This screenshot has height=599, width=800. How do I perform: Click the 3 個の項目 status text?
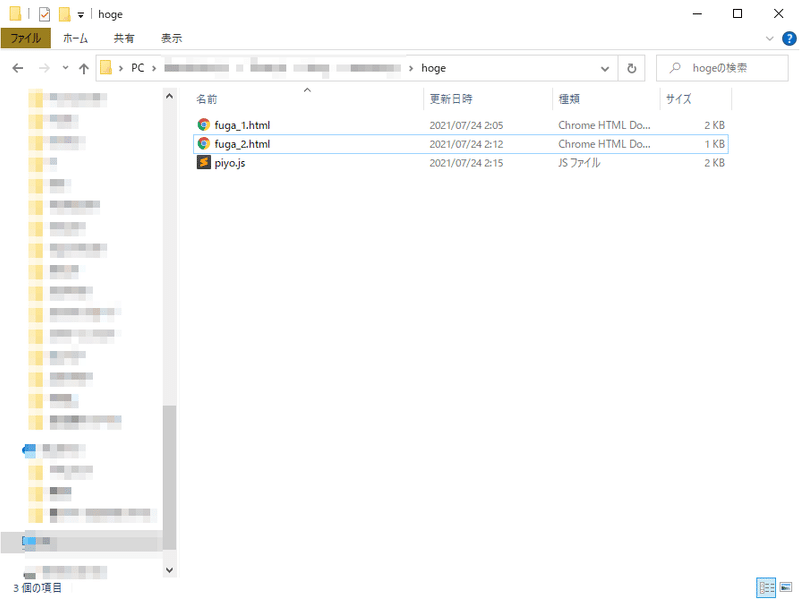point(37,588)
